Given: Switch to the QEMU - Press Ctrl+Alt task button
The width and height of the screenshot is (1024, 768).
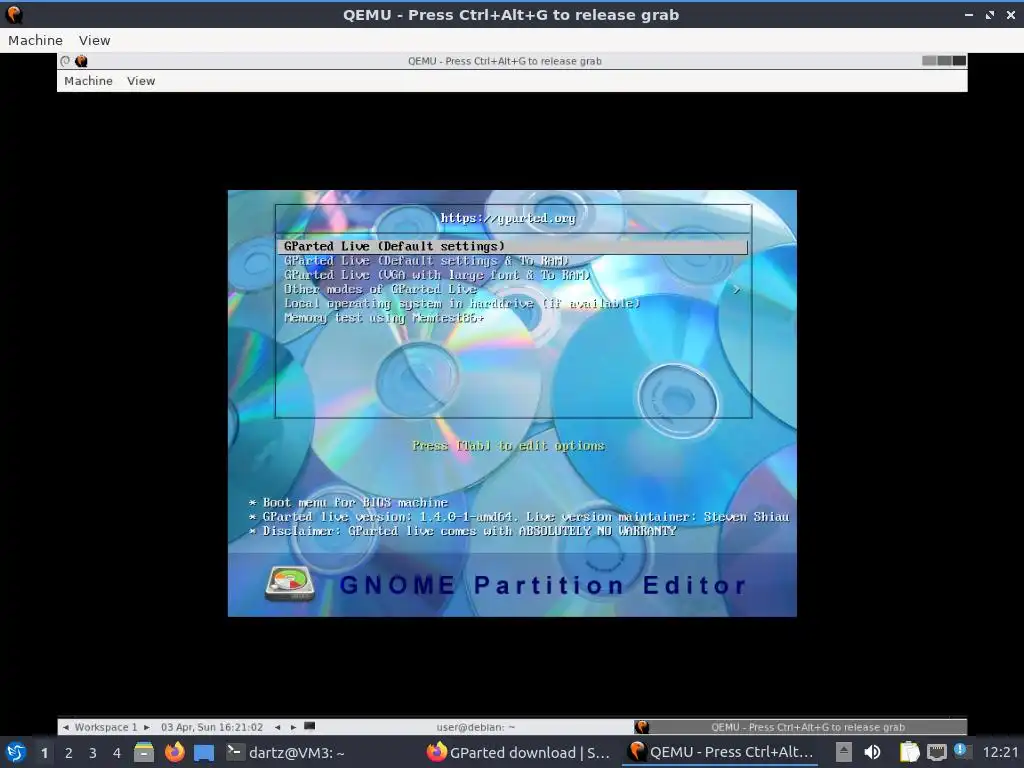Looking at the screenshot, I should (721, 752).
